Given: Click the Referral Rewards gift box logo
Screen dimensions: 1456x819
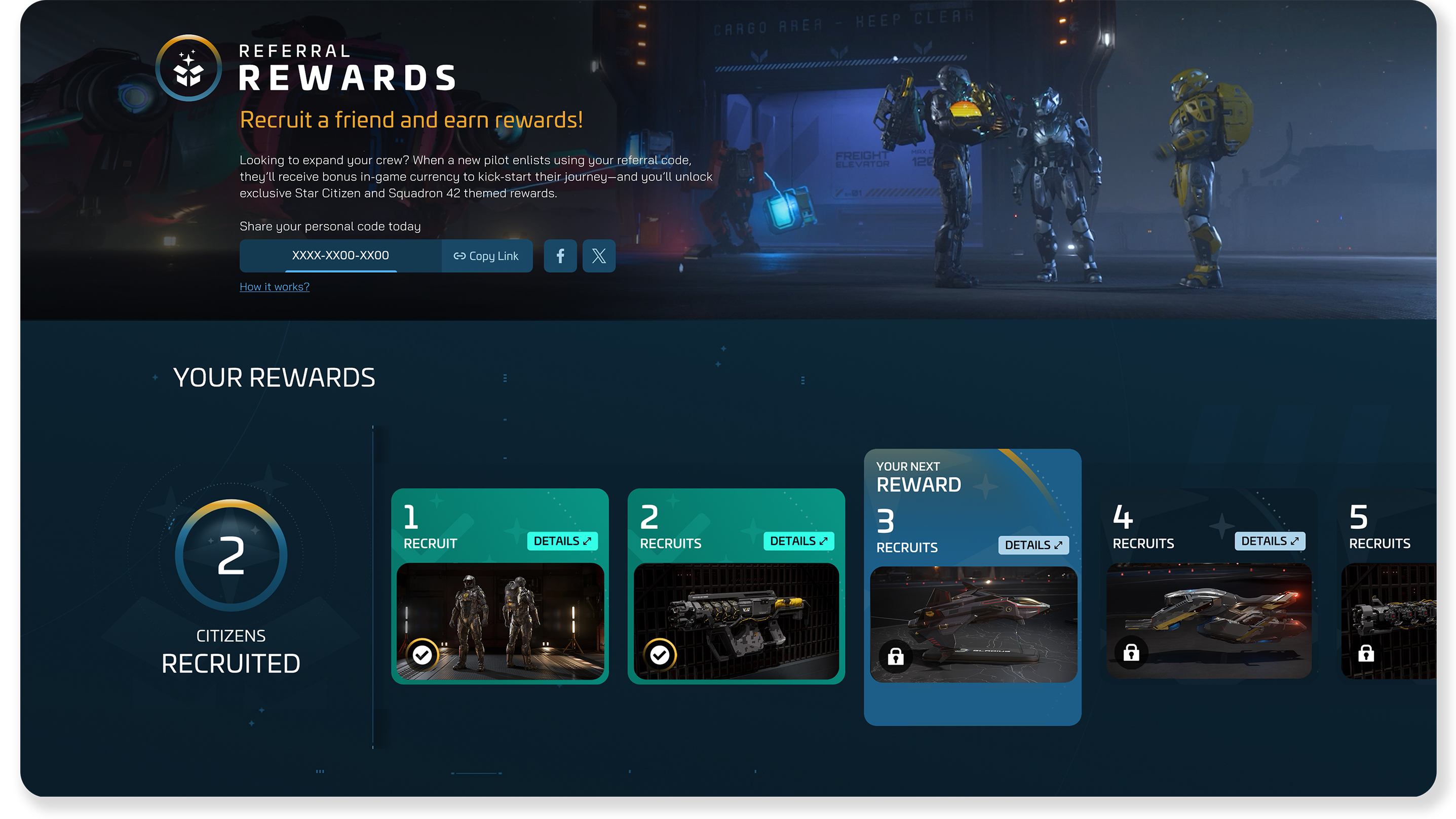Looking at the screenshot, I should (x=188, y=68).
